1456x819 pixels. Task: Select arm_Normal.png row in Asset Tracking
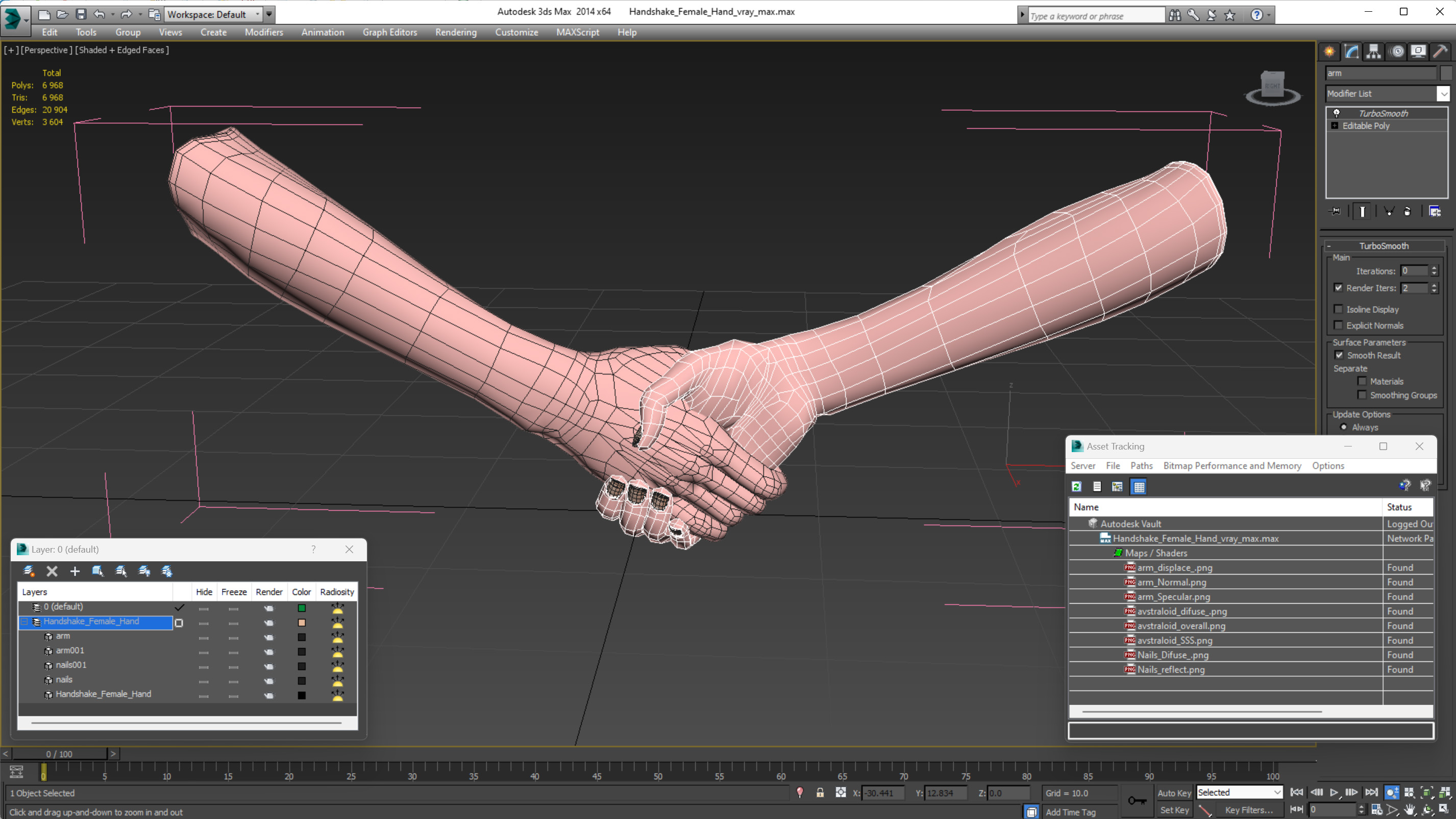(x=1250, y=582)
